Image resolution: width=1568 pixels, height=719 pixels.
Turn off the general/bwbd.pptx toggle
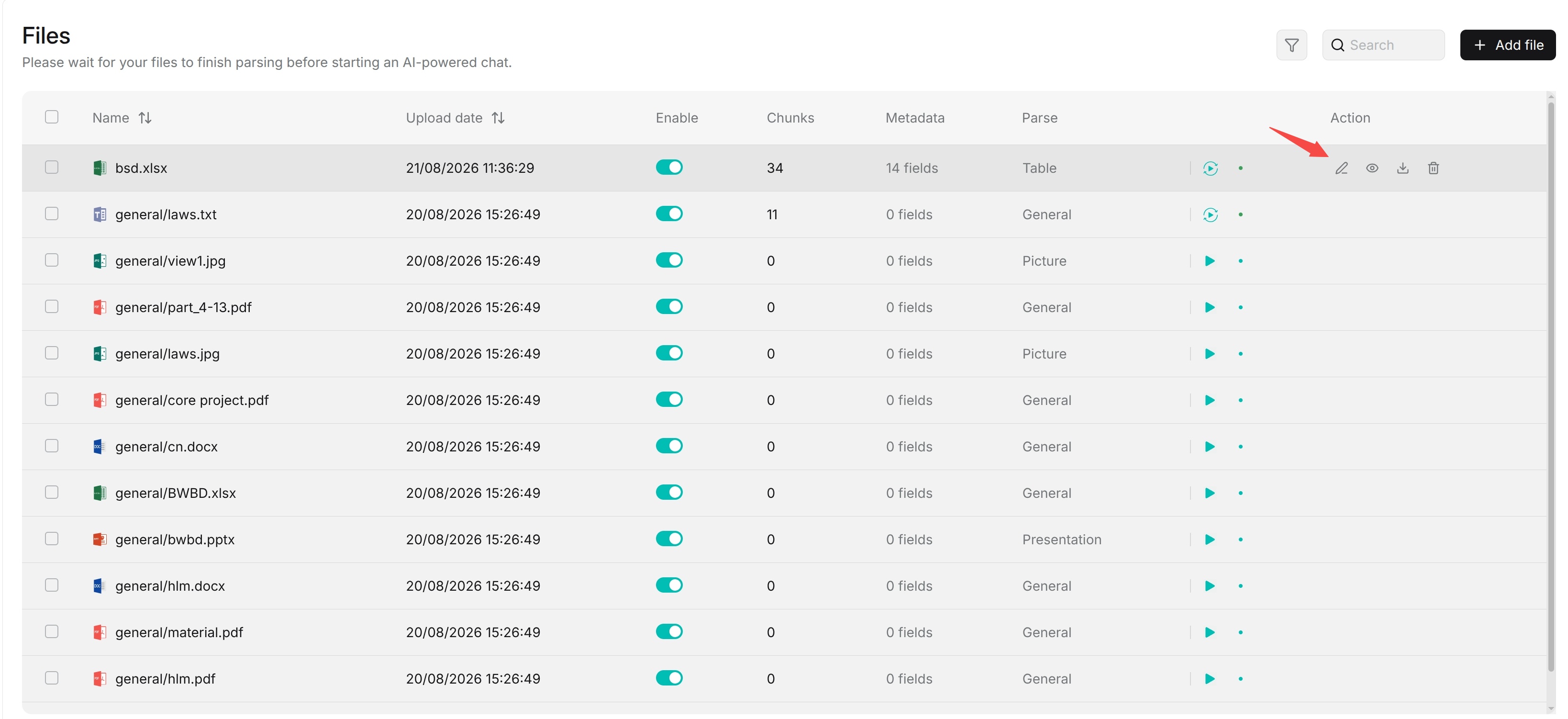(669, 538)
